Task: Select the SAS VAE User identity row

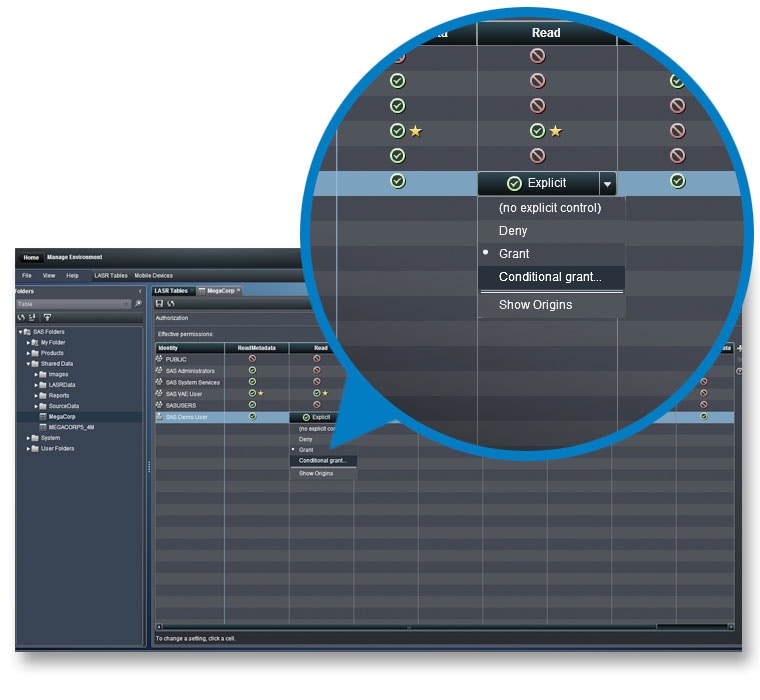Action: click(x=184, y=394)
